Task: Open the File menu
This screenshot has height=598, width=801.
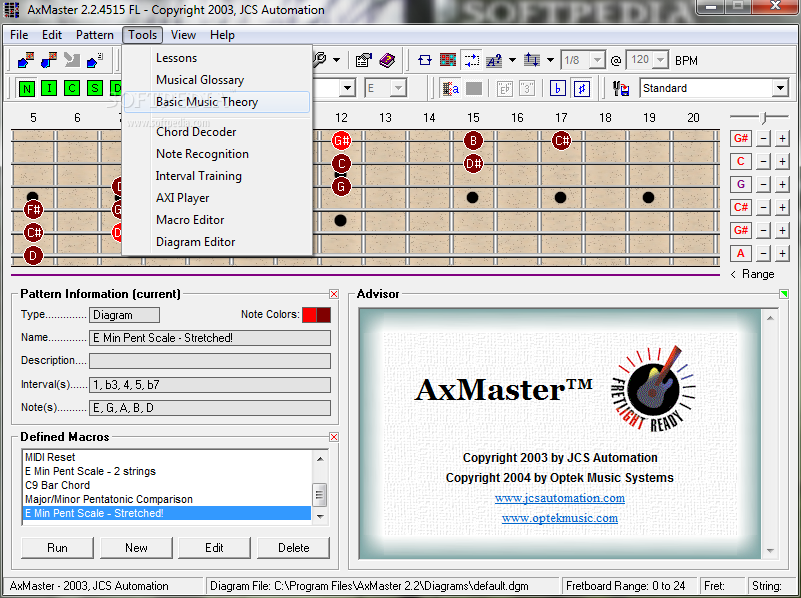Action: point(19,35)
